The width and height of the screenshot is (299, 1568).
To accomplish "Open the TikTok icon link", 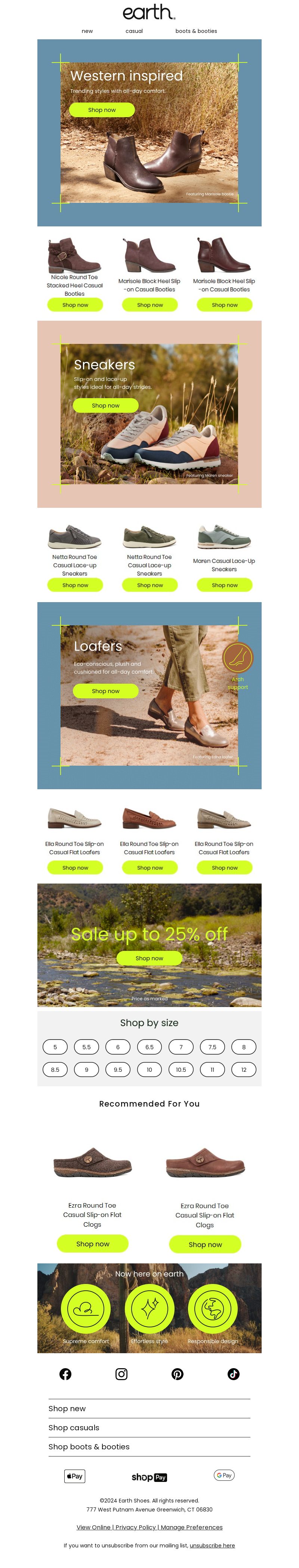I will tap(233, 1374).
